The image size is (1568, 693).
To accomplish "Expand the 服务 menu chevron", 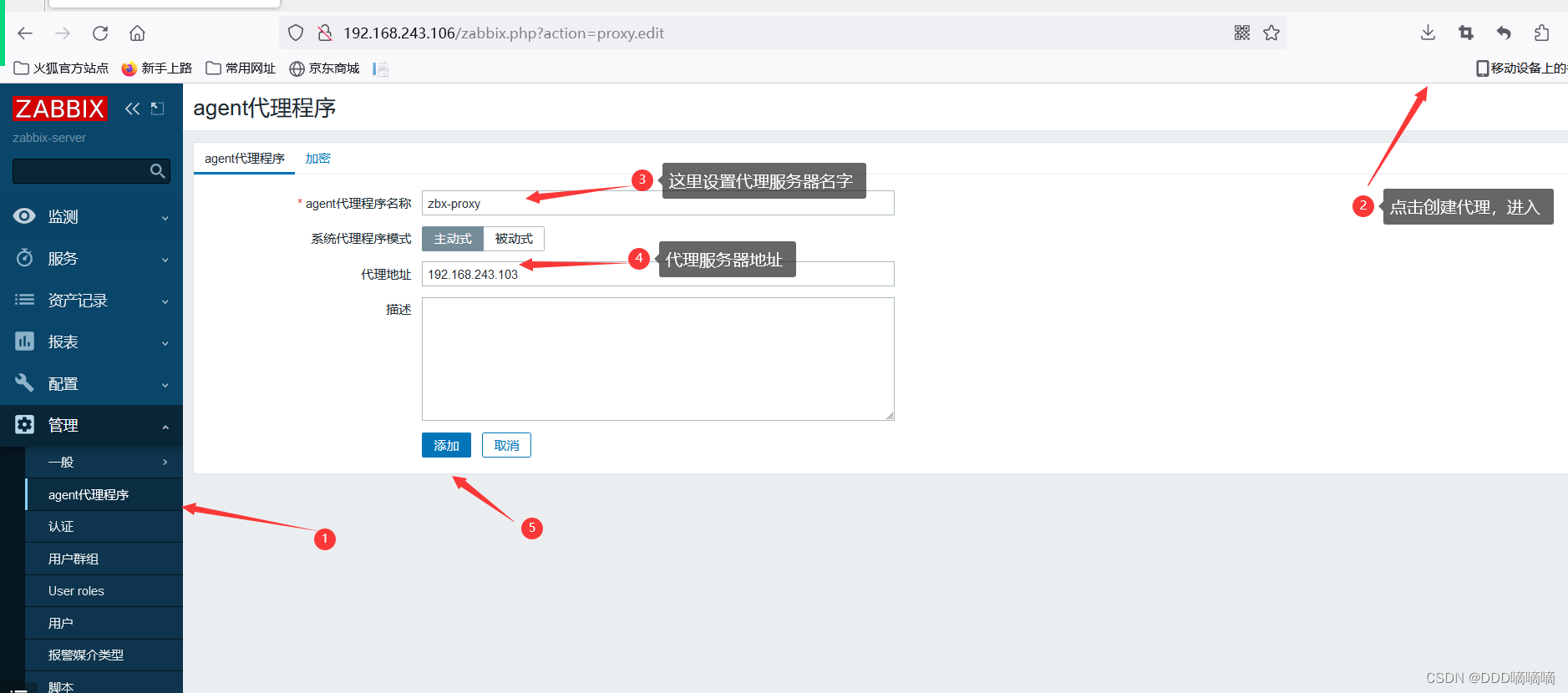I will (x=165, y=260).
